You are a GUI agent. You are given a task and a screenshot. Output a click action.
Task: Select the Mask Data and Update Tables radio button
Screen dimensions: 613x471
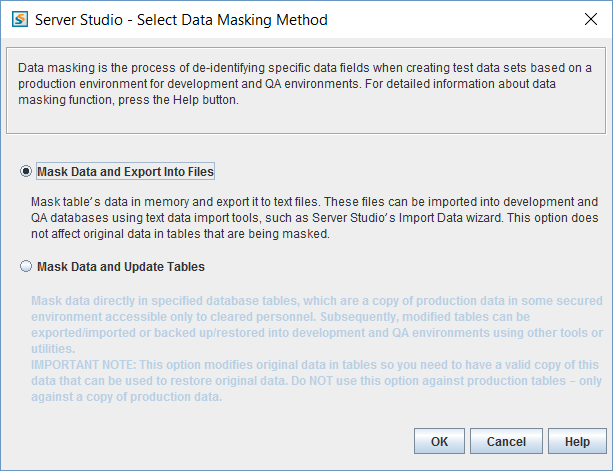tap(26, 267)
